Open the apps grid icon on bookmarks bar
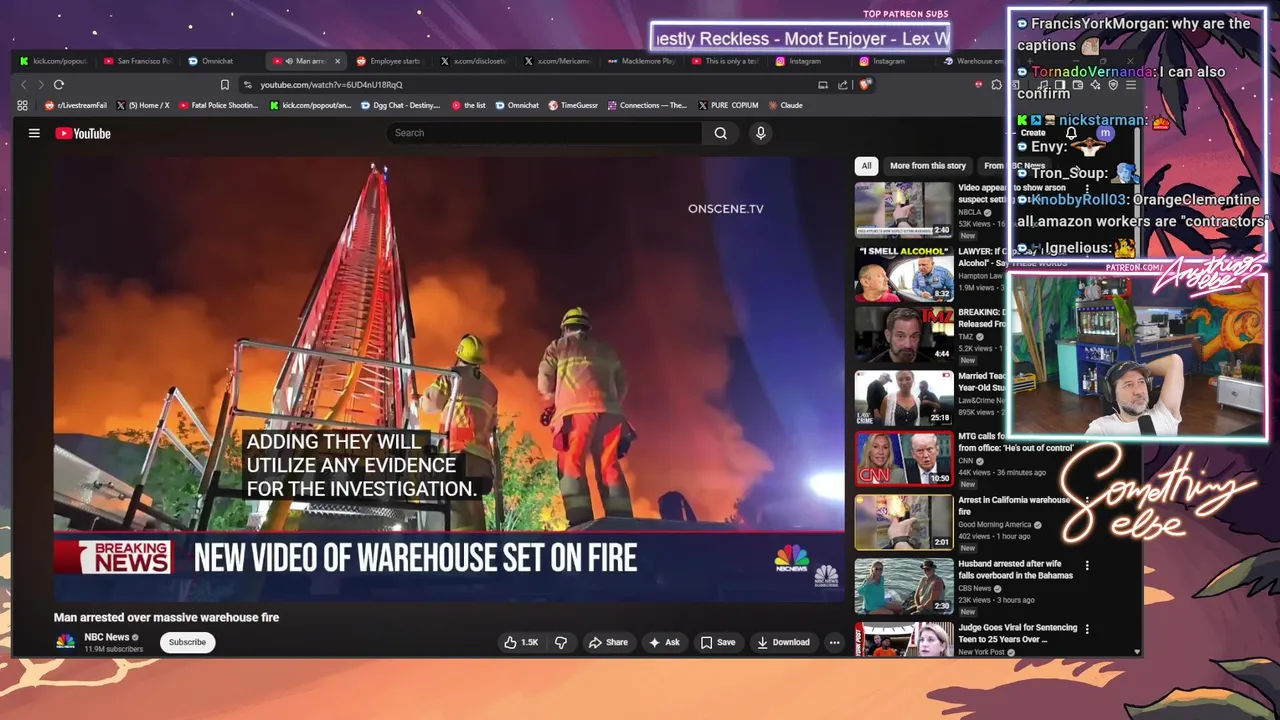1280x720 pixels. tap(22, 105)
